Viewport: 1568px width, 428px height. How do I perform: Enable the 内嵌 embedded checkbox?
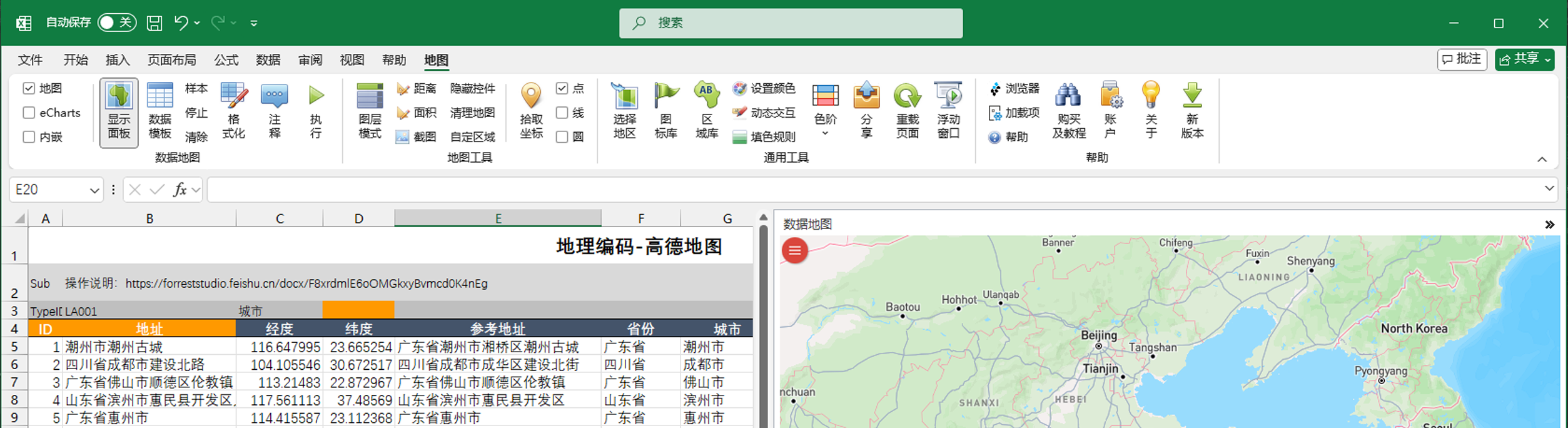pos(29,137)
